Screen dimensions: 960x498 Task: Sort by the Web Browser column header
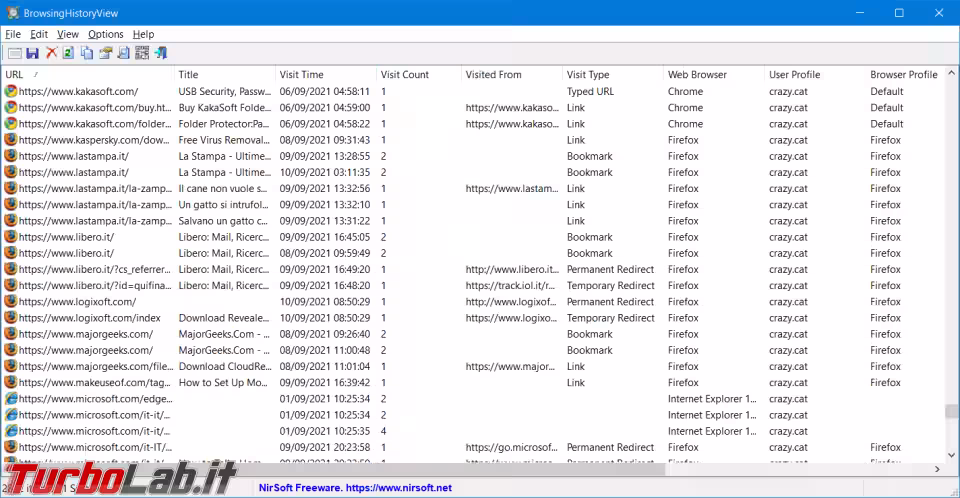click(714, 75)
